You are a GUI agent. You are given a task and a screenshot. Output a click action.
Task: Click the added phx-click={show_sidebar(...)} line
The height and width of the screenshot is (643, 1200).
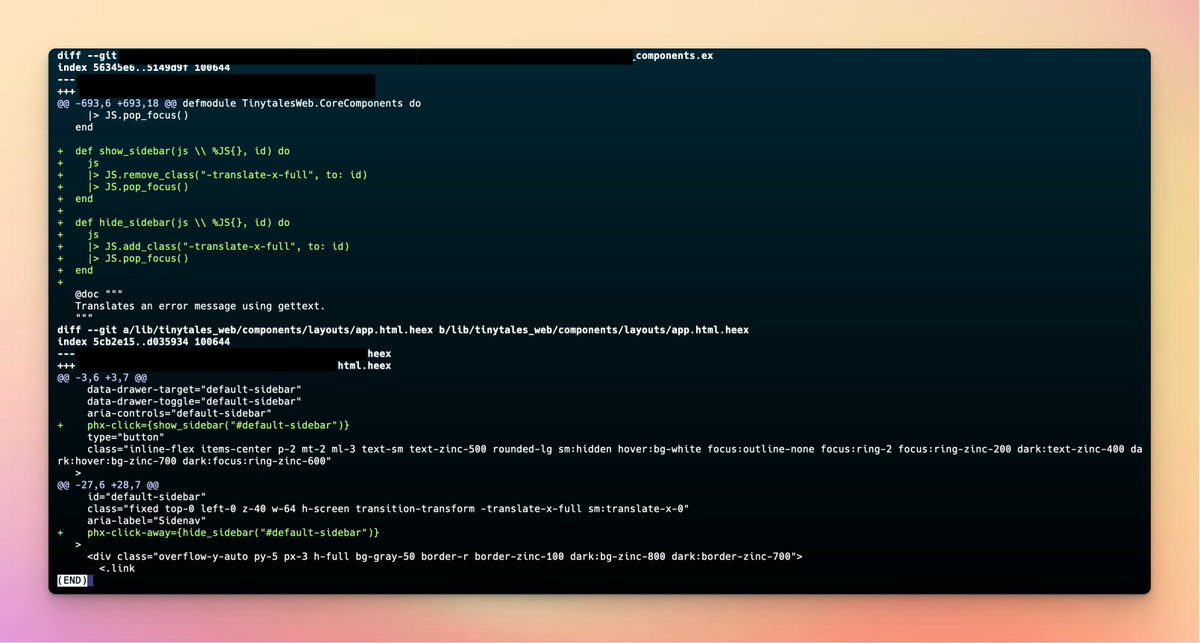(218, 425)
